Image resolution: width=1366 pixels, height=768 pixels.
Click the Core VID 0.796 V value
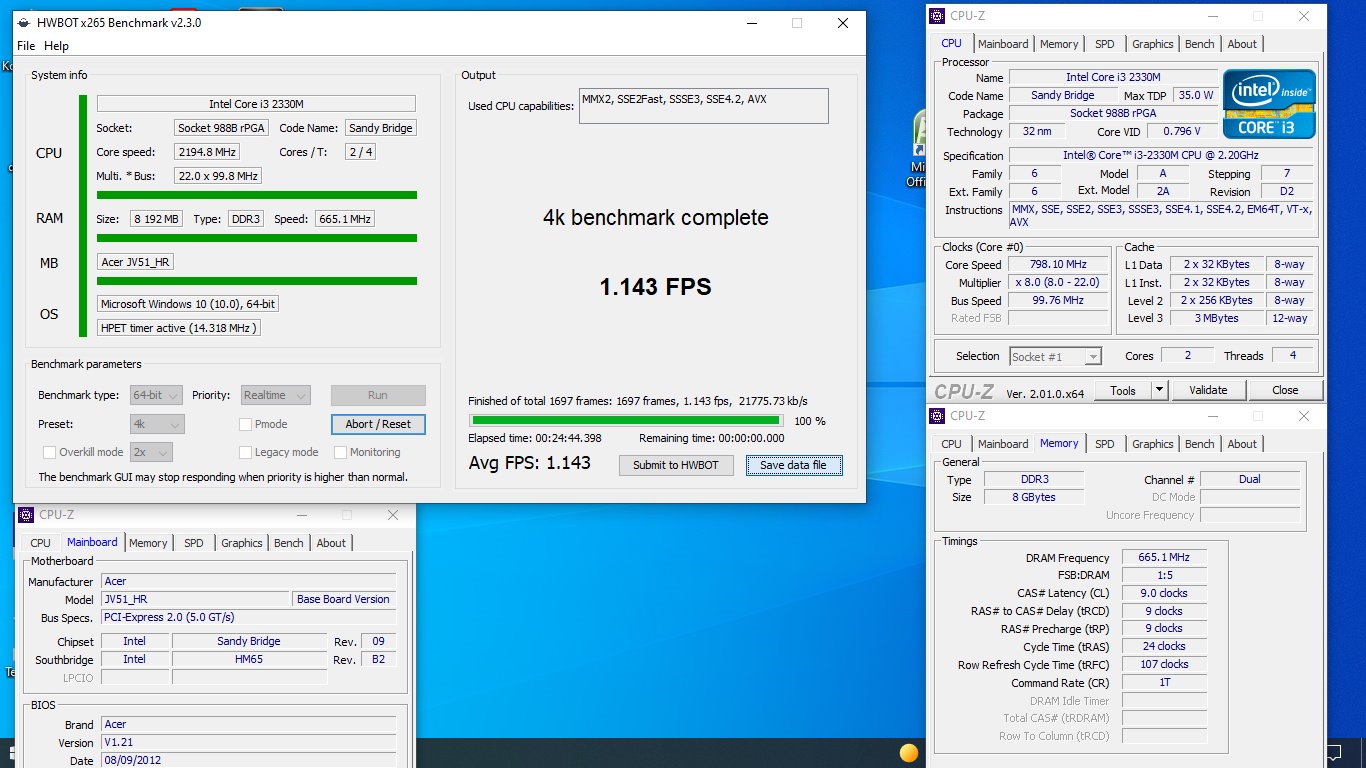[x=1183, y=131]
